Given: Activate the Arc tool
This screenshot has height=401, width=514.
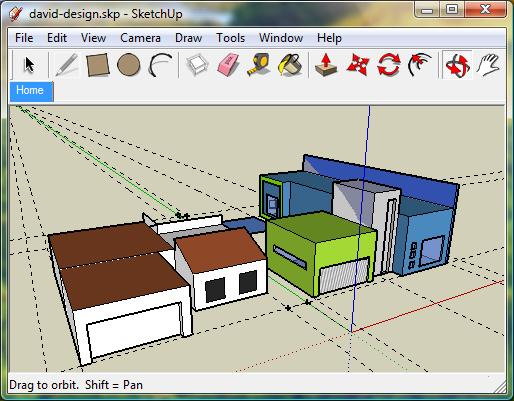Looking at the screenshot, I should 160,65.
